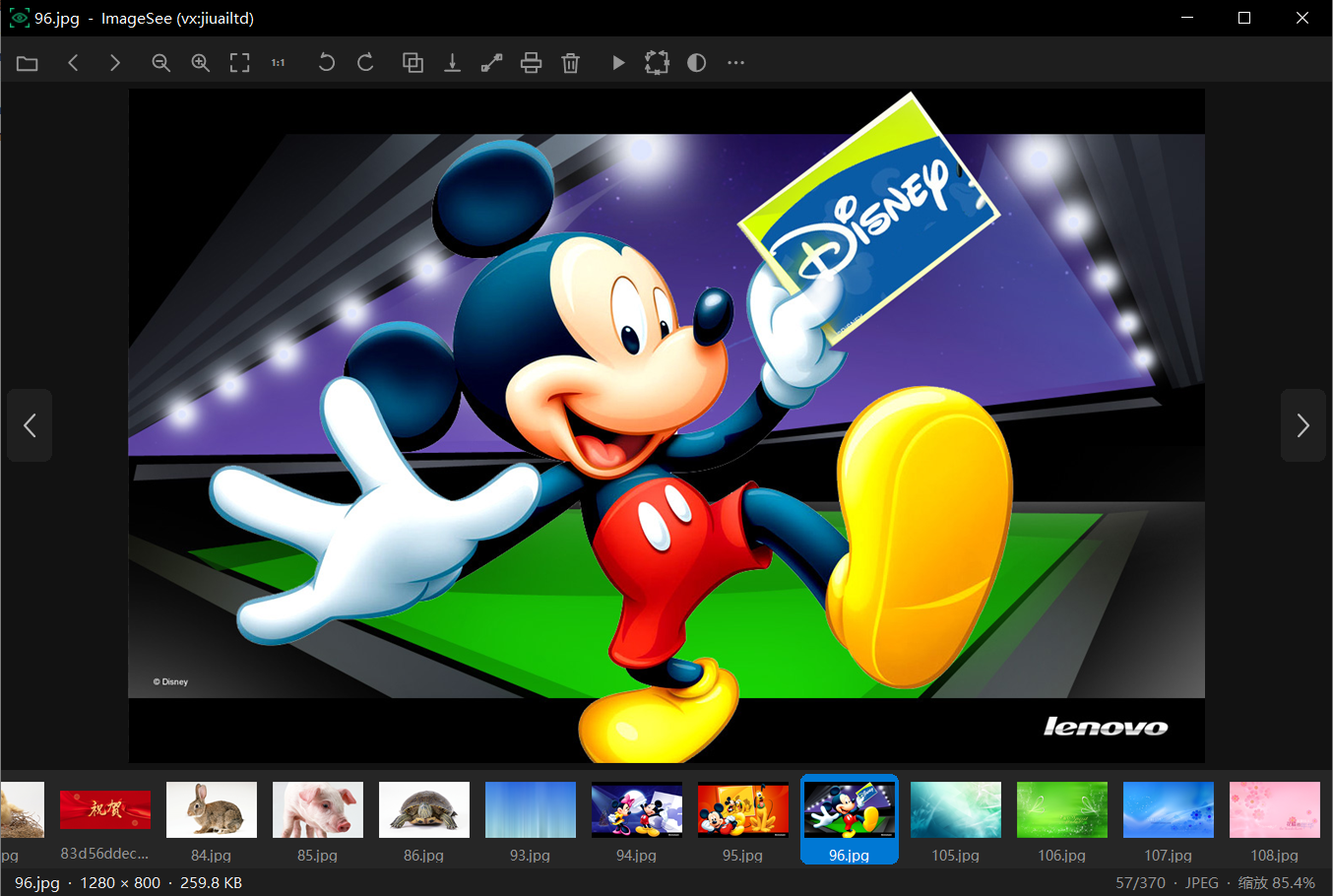Minimize the ImageSee window
1333x896 pixels.
coord(1187,18)
